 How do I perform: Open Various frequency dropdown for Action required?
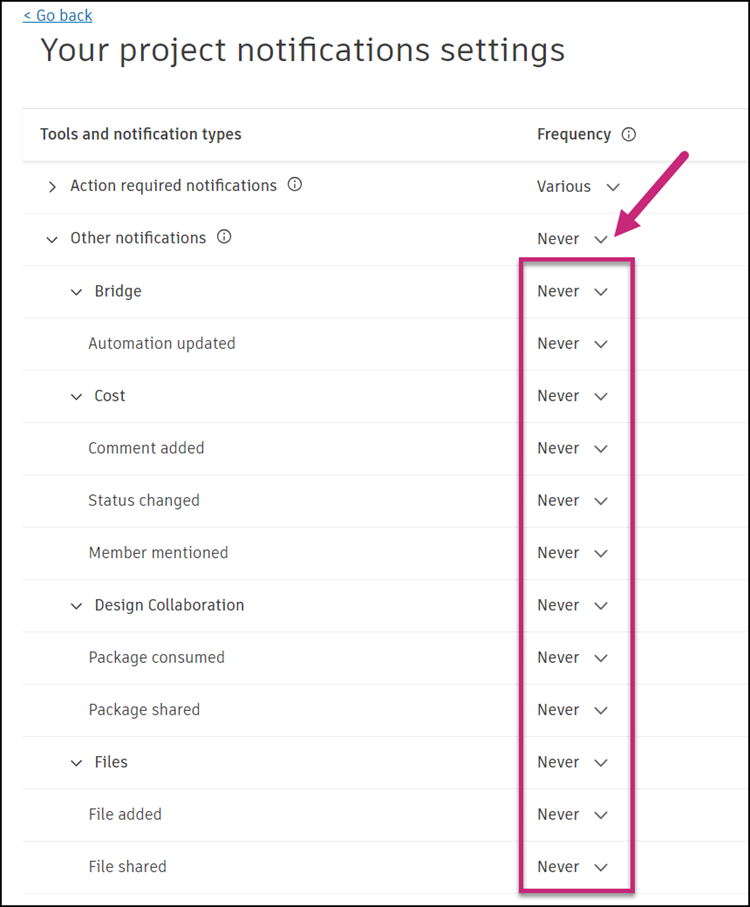point(578,187)
